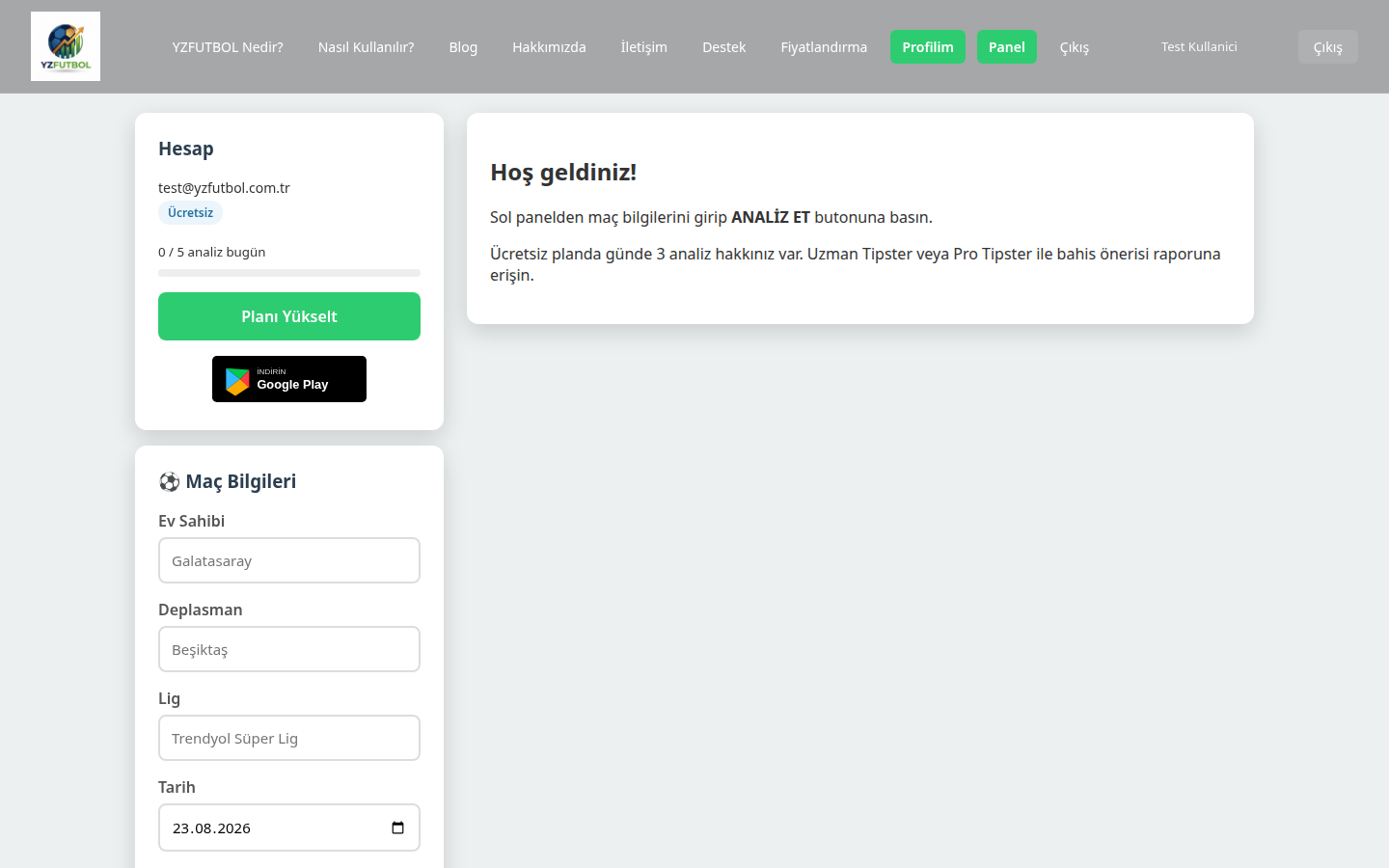1389x868 pixels.
Task: Open the YZFUTBOL Nedir? menu item
Action: pyautogui.click(x=228, y=46)
